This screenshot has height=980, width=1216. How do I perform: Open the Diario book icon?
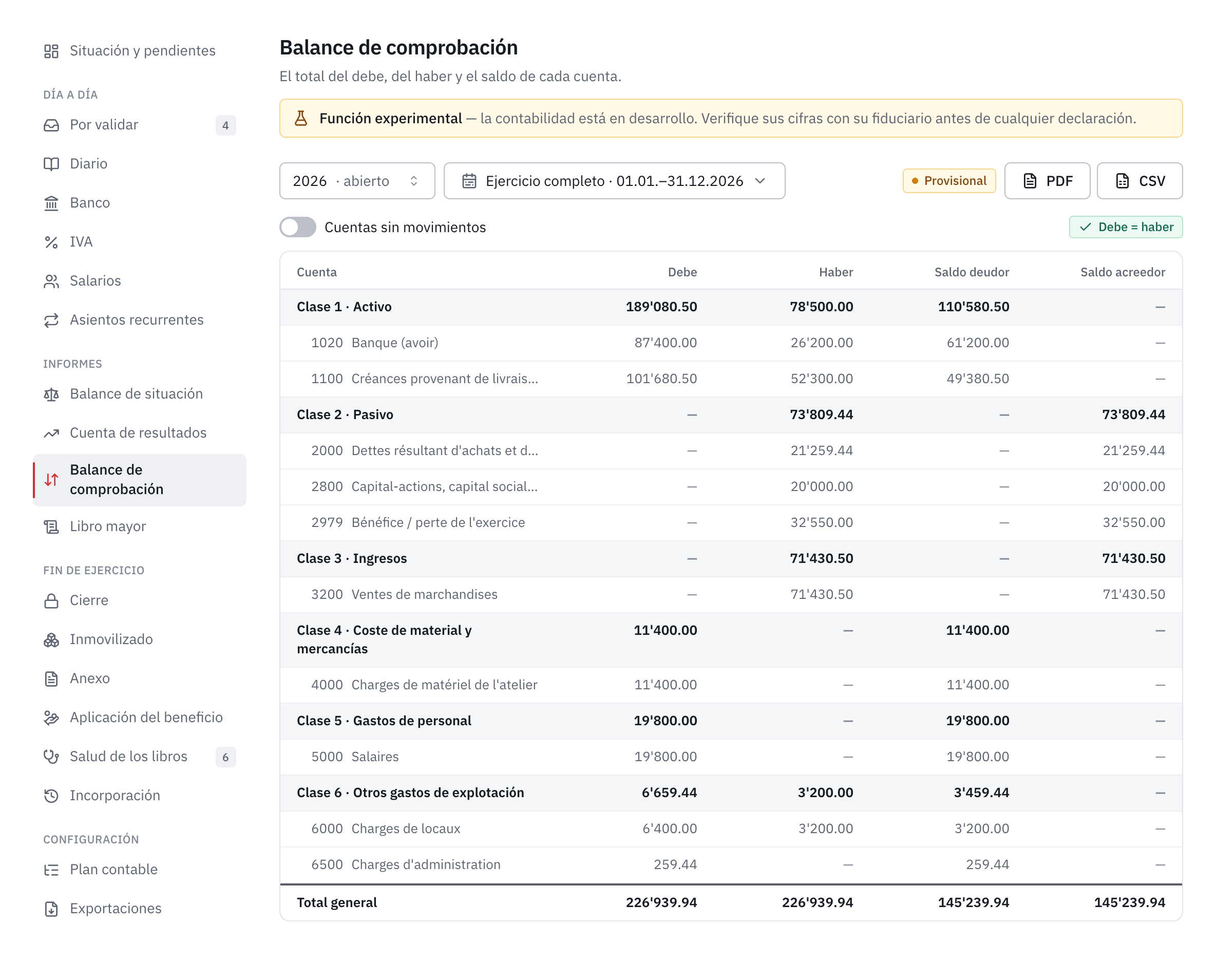tap(51, 164)
